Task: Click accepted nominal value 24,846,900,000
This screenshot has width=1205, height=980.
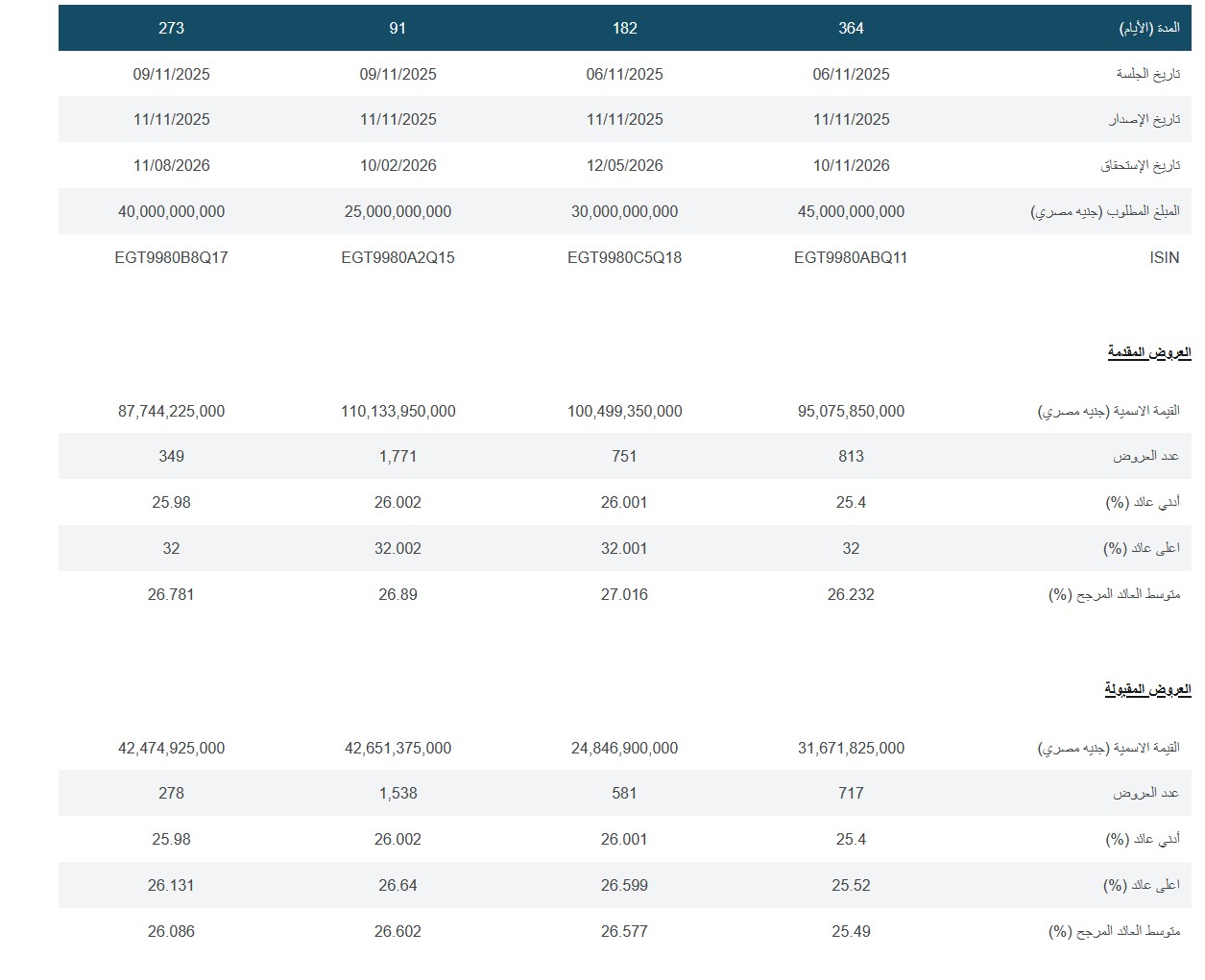Action: [x=624, y=748]
